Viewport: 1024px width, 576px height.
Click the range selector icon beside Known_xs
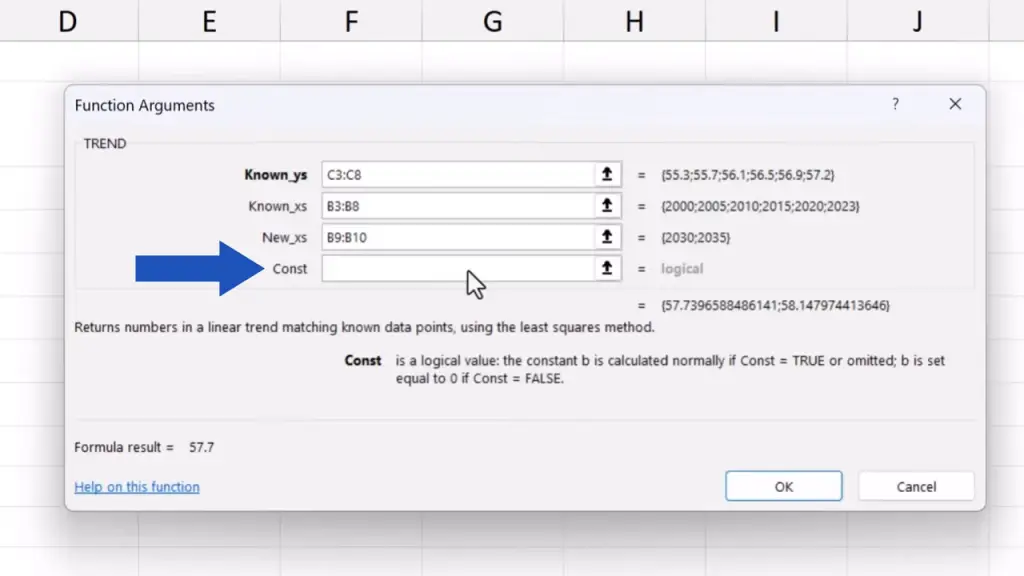(606, 206)
